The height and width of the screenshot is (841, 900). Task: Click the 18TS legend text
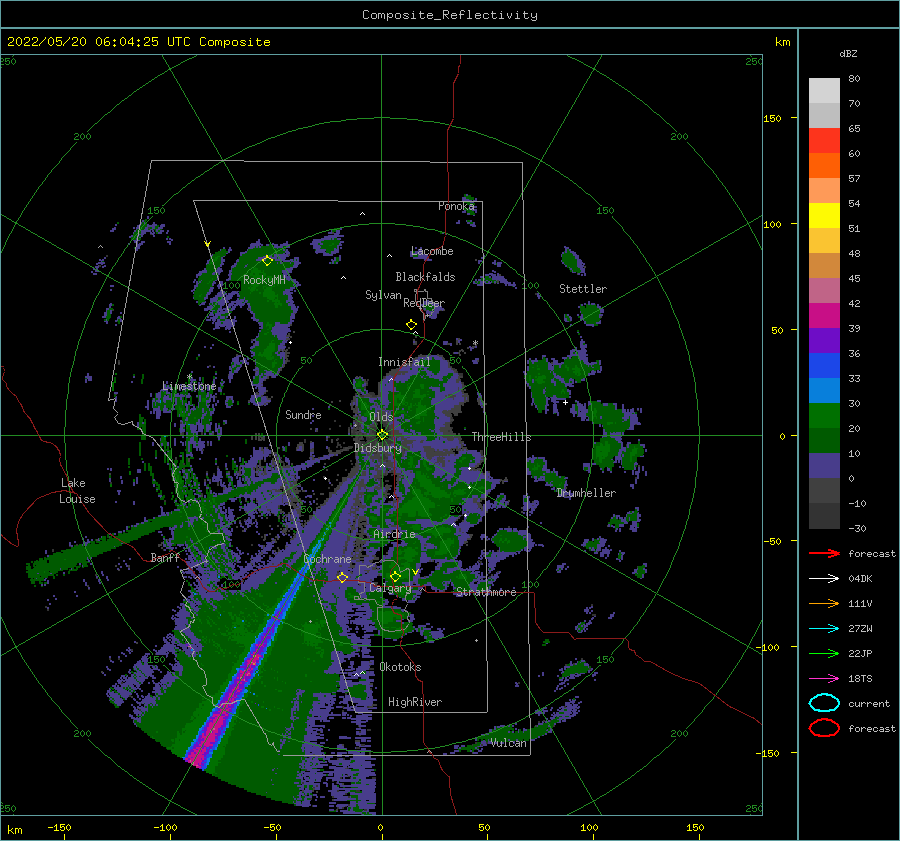860,679
